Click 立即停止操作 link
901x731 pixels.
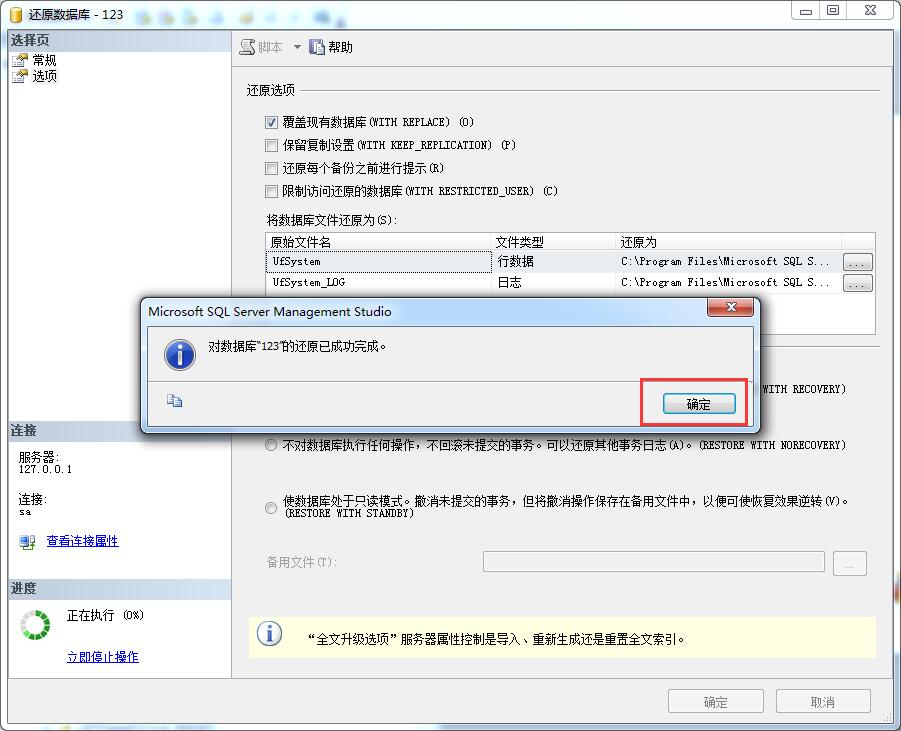pos(103,657)
